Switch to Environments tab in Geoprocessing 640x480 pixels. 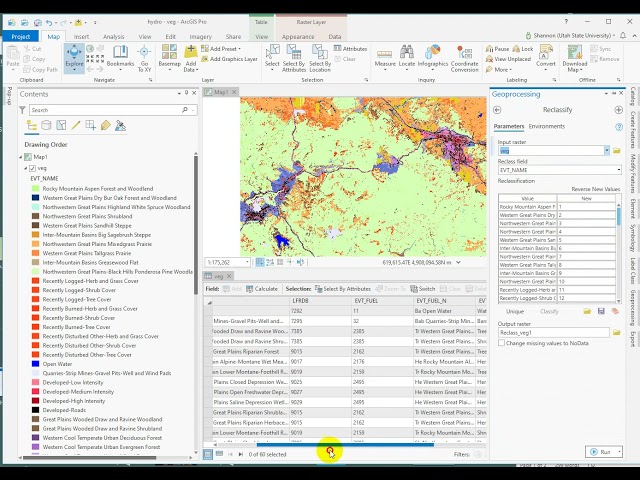[x=547, y=127]
